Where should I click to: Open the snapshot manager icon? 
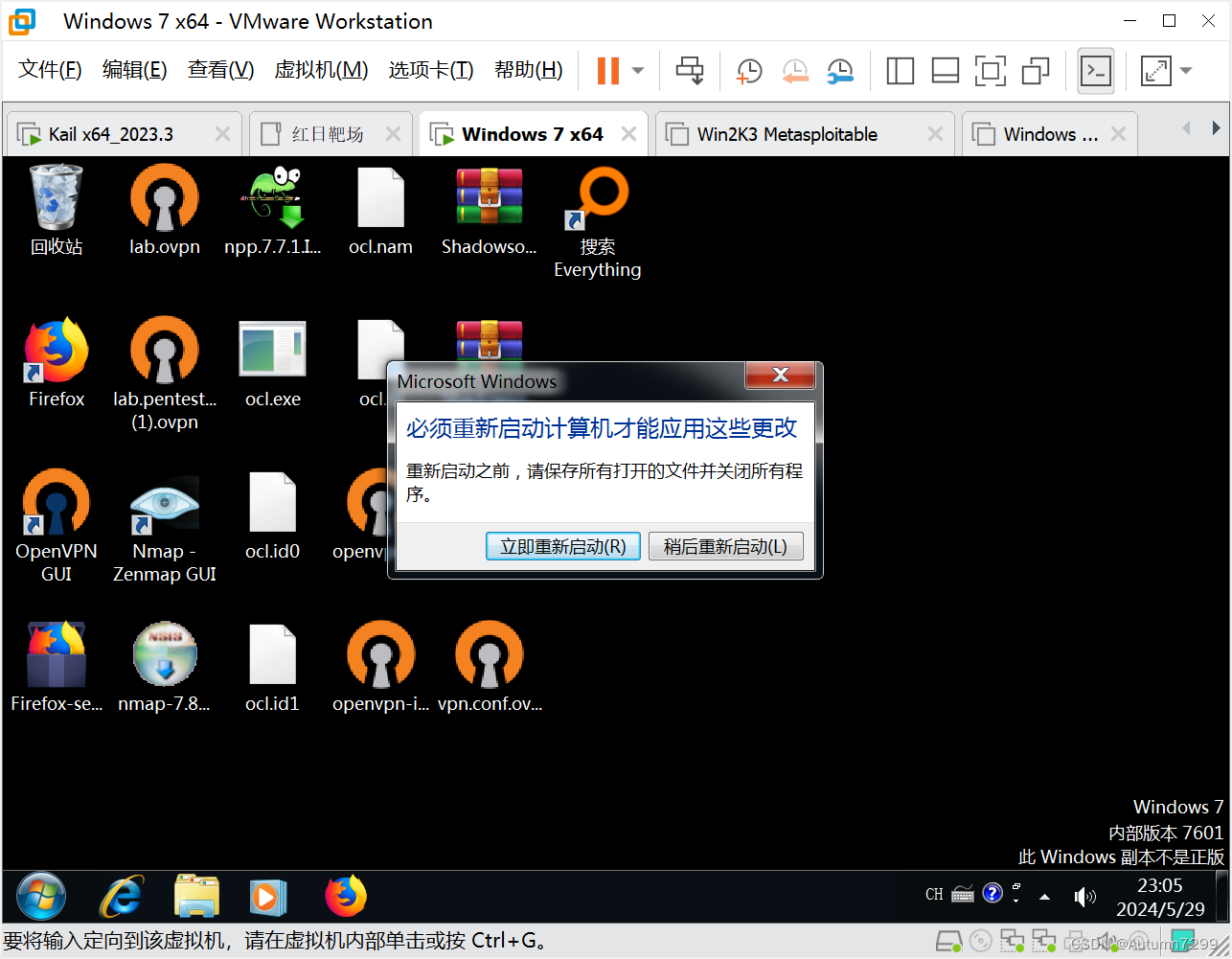840,71
